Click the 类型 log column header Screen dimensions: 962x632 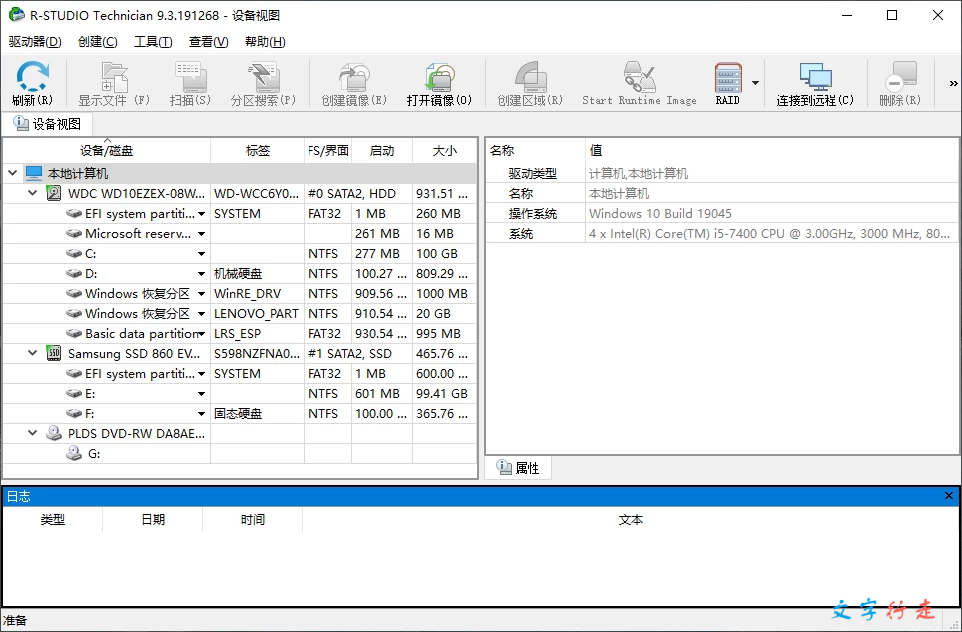[x=53, y=520]
